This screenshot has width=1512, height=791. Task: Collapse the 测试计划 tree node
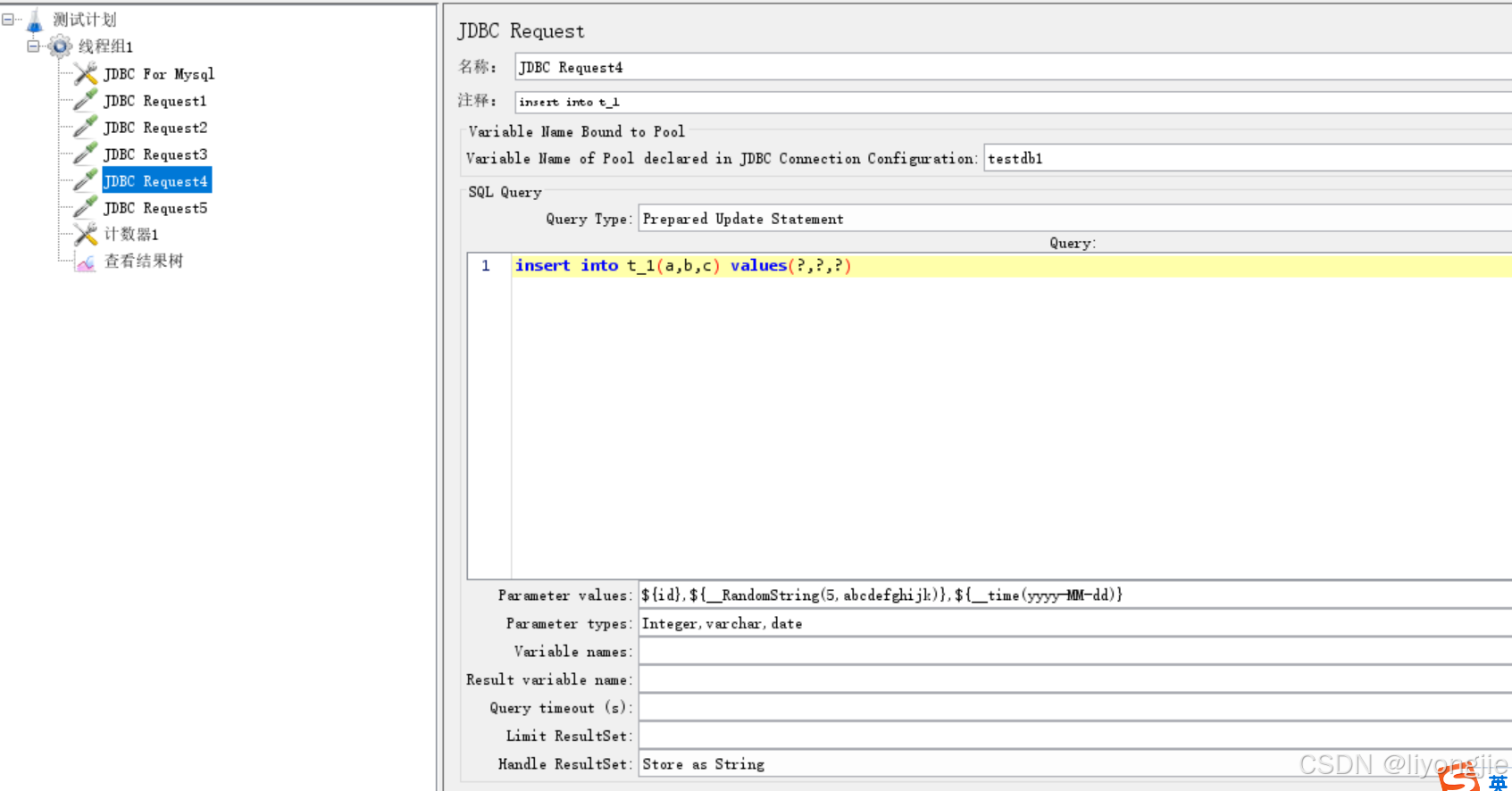[7, 19]
